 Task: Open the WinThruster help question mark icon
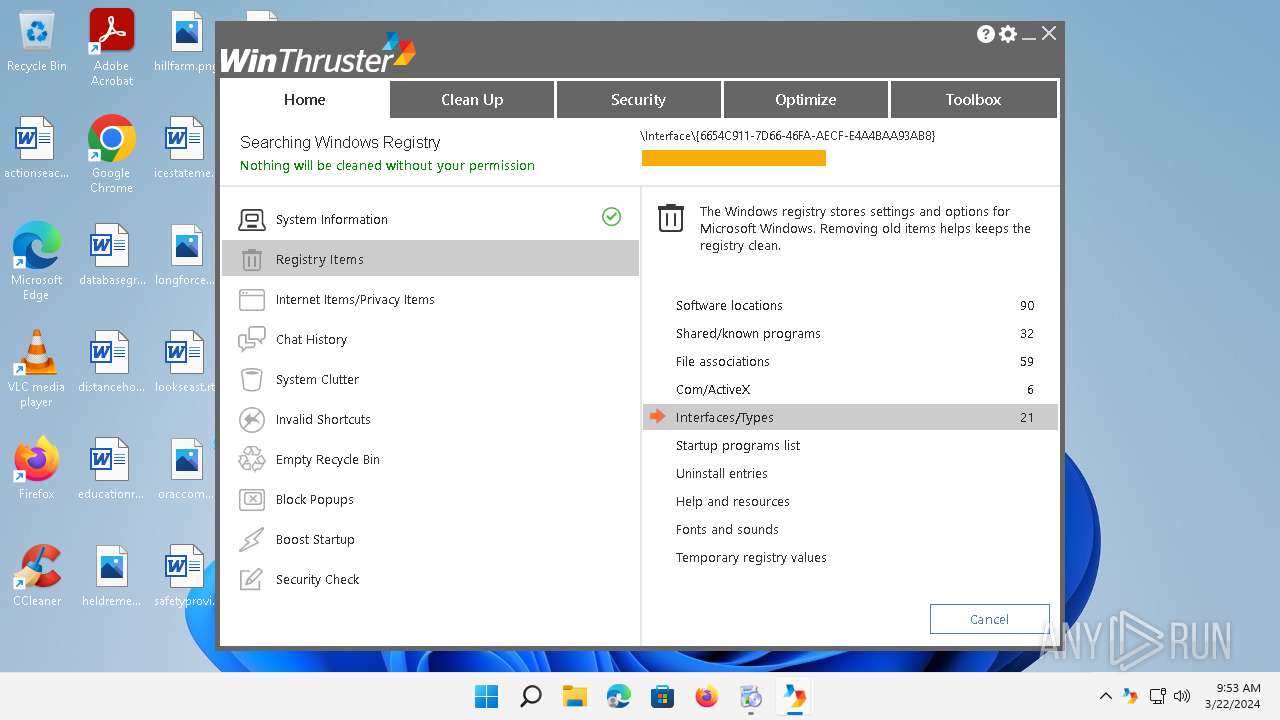coord(986,34)
